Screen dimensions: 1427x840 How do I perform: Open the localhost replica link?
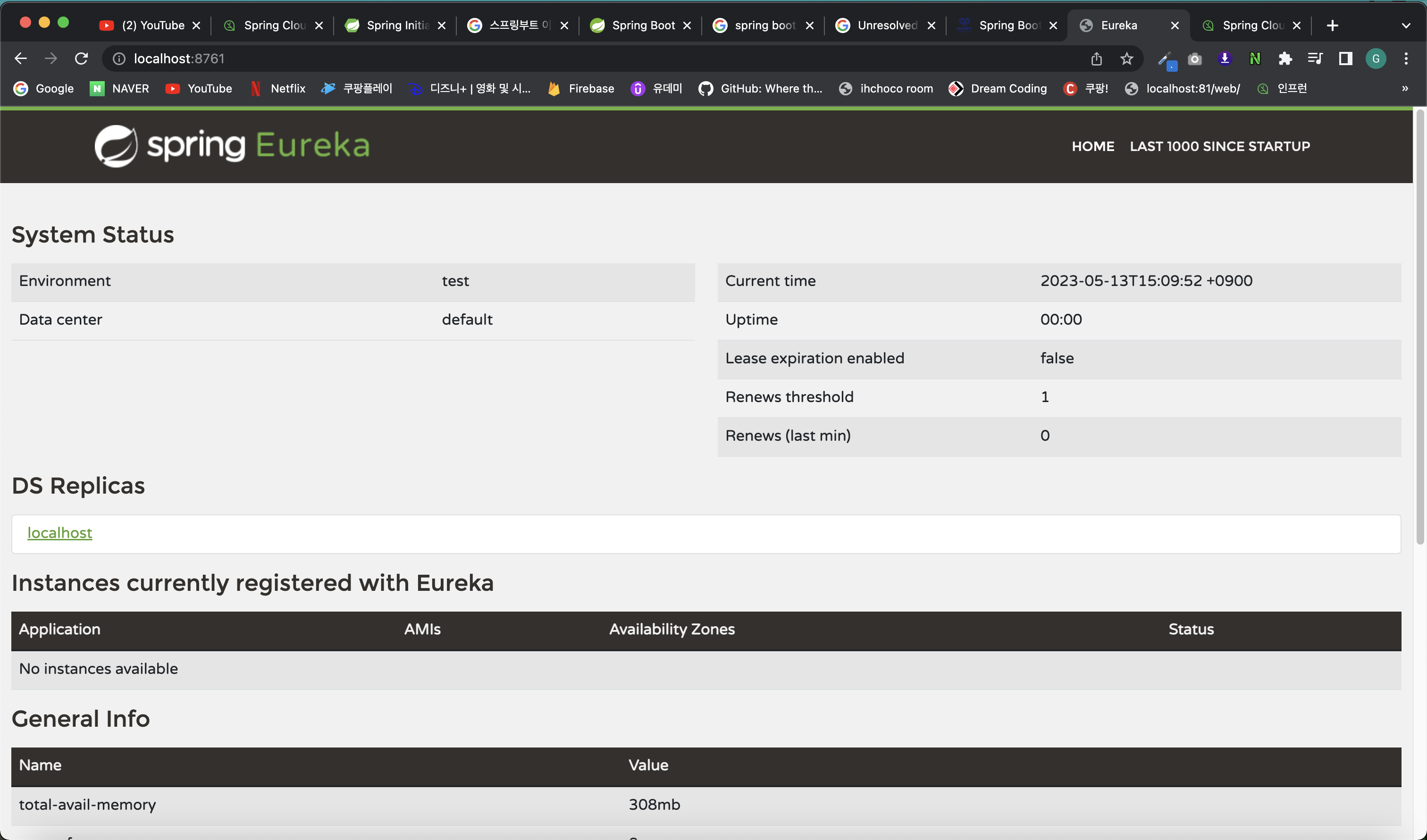pos(59,532)
